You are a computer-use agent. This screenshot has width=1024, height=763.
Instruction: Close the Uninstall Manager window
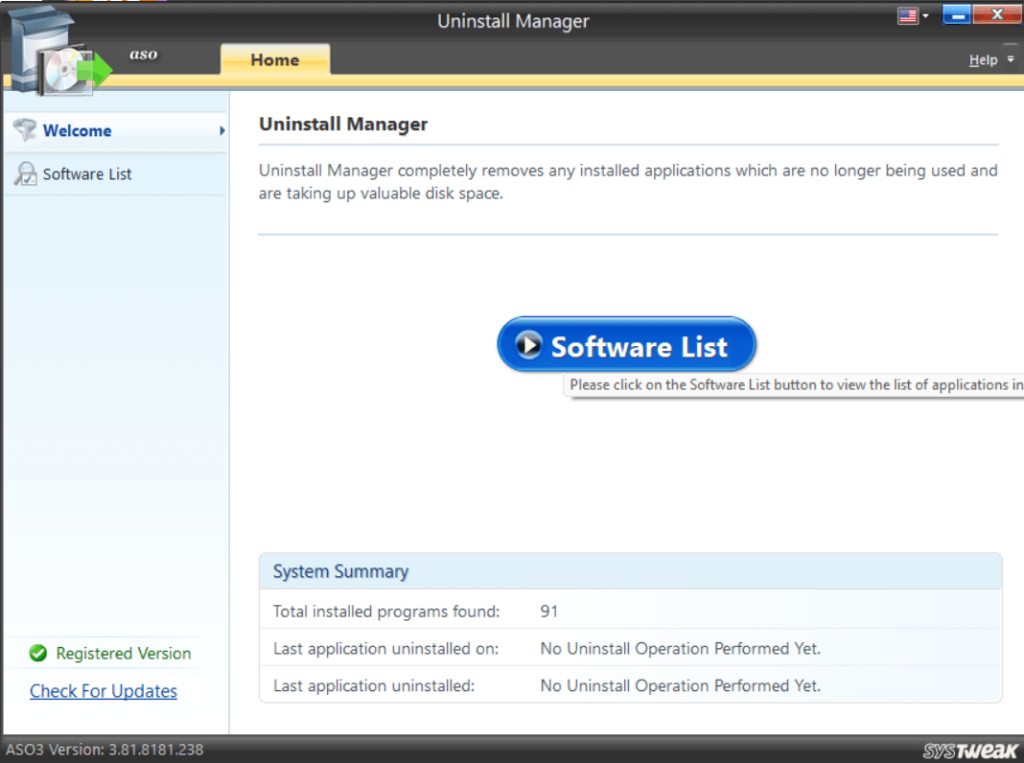pyautogui.click(x=996, y=16)
